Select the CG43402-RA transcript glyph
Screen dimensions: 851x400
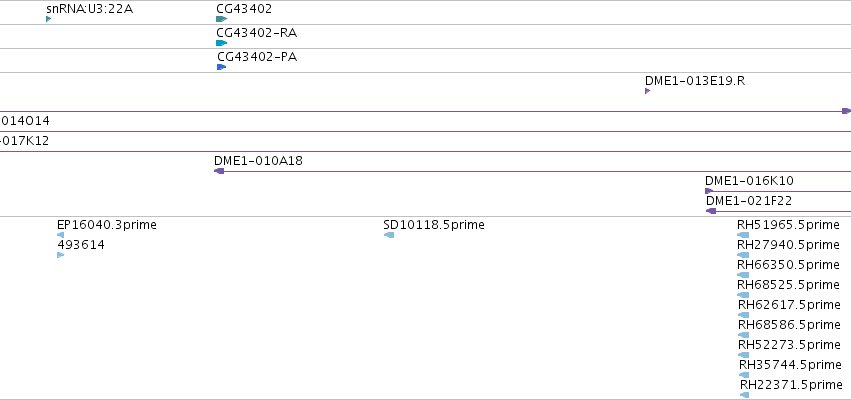[x=221, y=43]
